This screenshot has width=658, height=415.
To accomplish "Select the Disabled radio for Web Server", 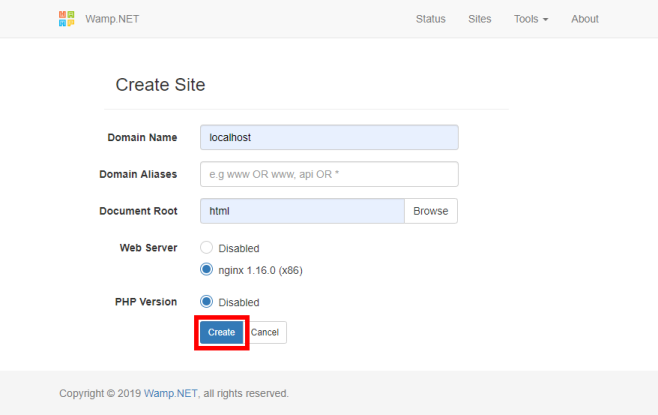I will click(207, 248).
